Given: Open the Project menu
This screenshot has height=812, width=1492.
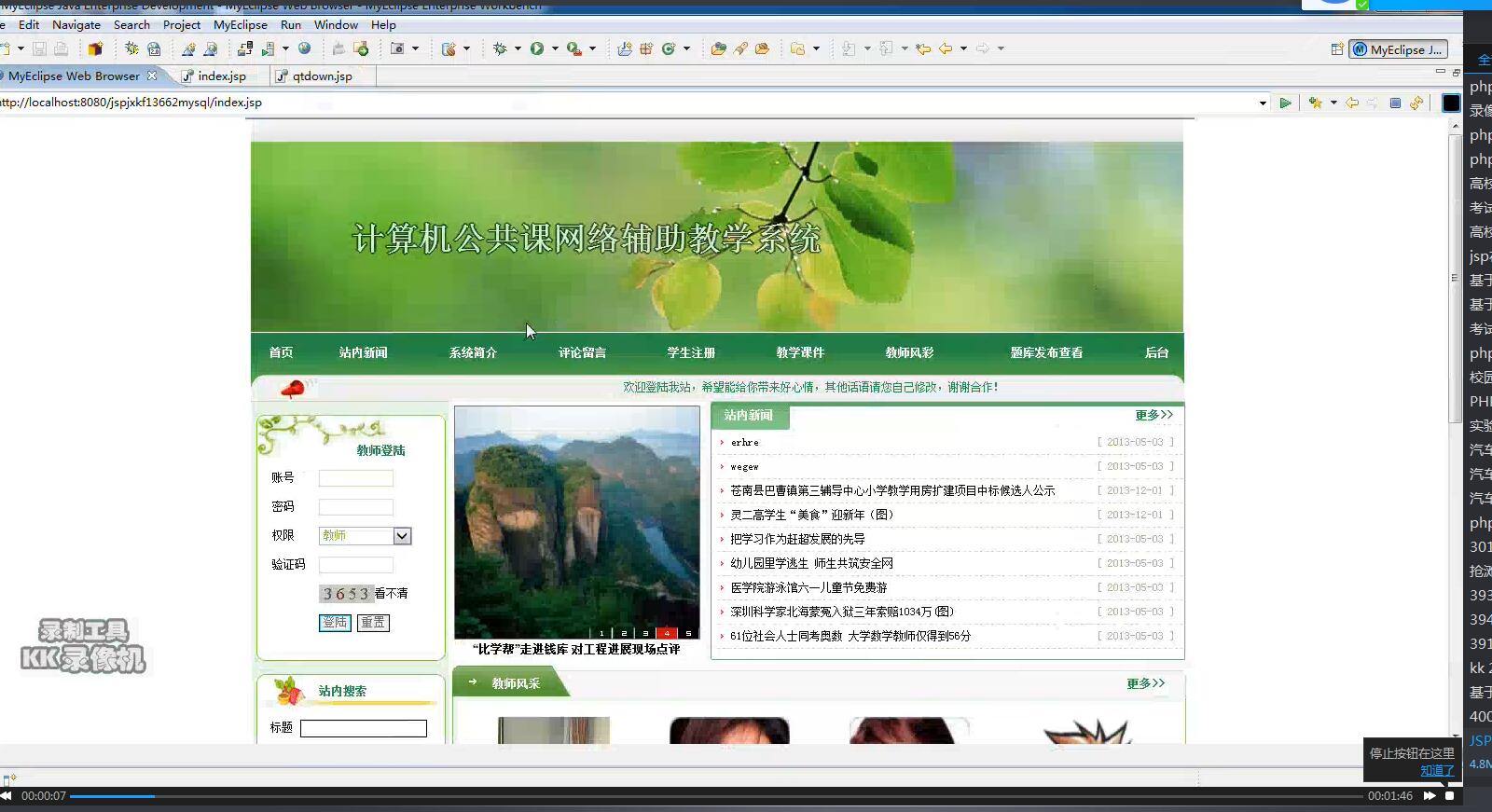Looking at the screenshot, I should click(182, 25).
